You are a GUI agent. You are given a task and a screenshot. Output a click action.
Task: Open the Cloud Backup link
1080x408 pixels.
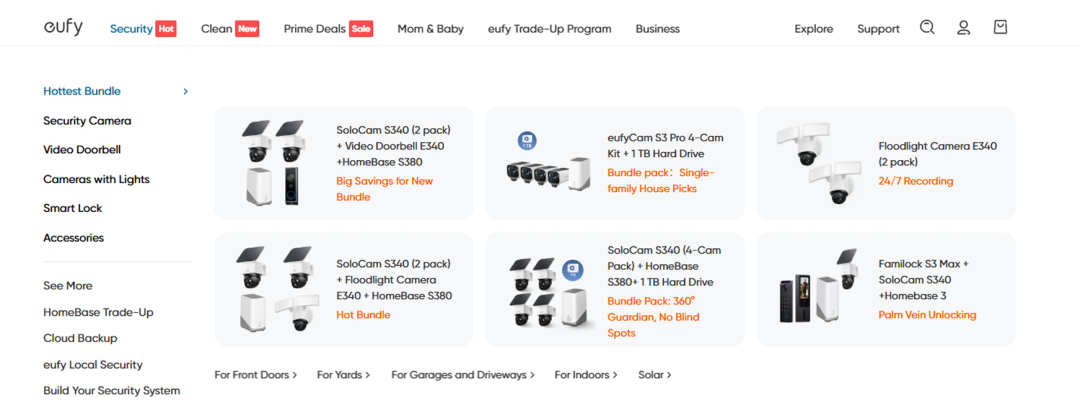click(80, 338)
